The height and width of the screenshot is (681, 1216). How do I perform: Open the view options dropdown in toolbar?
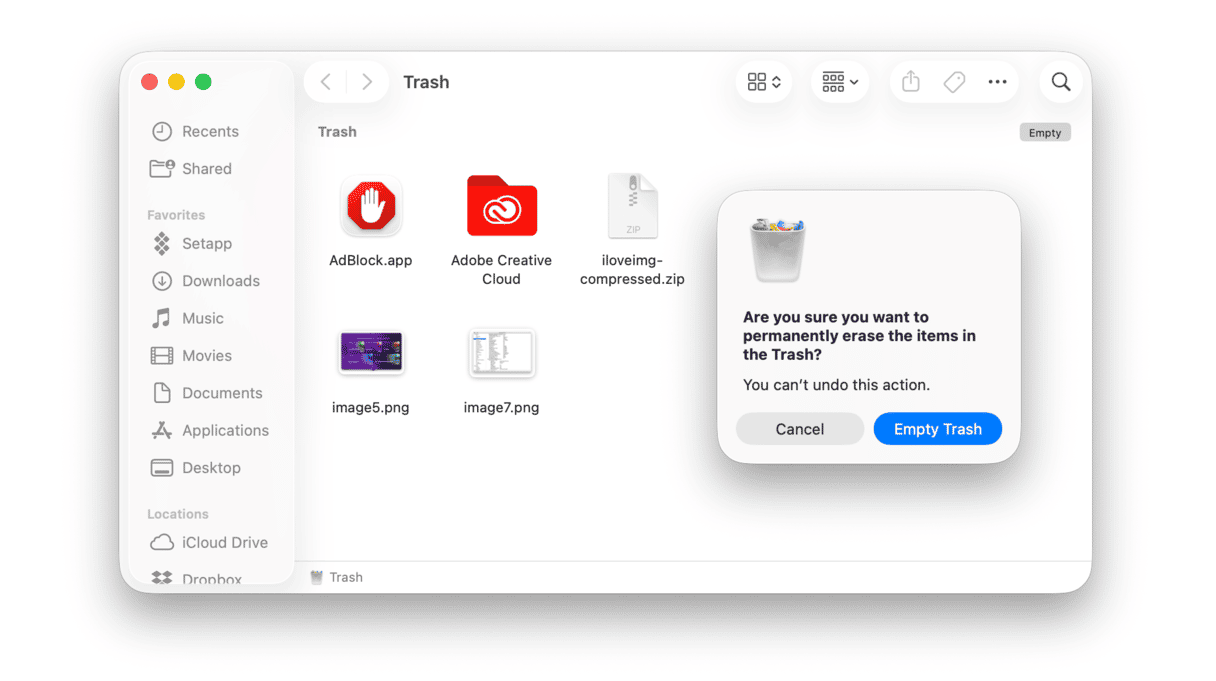[x=763, y=81]
